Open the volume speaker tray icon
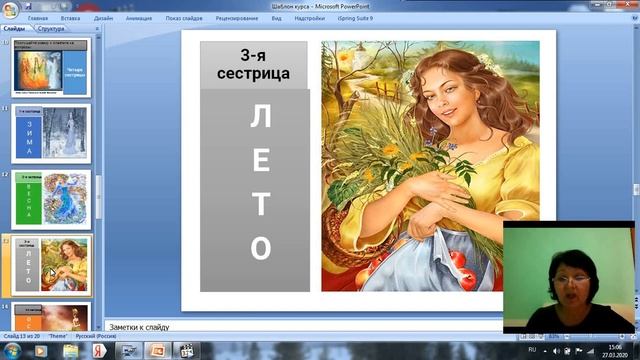This screenshot has height=360, width=640. click(556, 351)
